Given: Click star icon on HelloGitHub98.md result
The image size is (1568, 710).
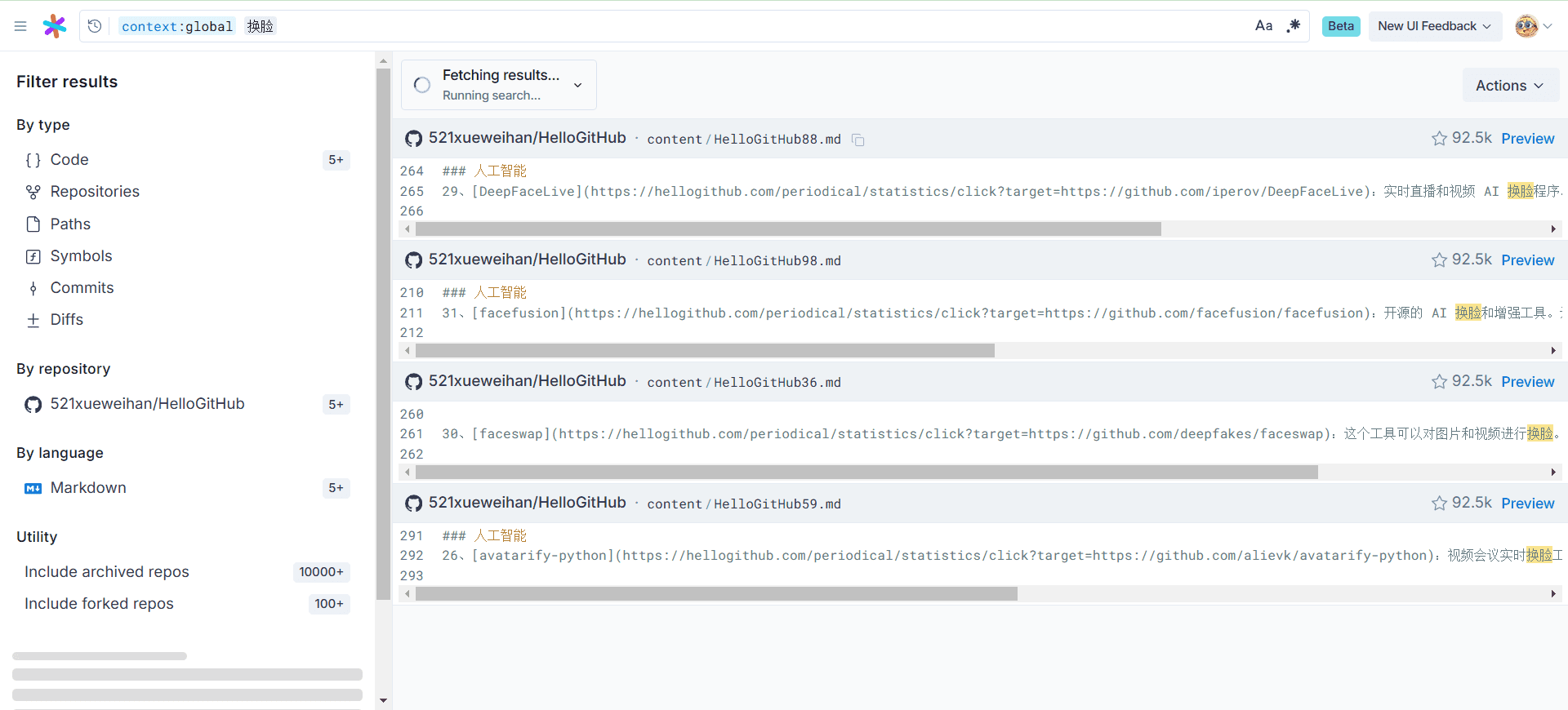Looking at the screenshot, I should tap(1439, 260).
